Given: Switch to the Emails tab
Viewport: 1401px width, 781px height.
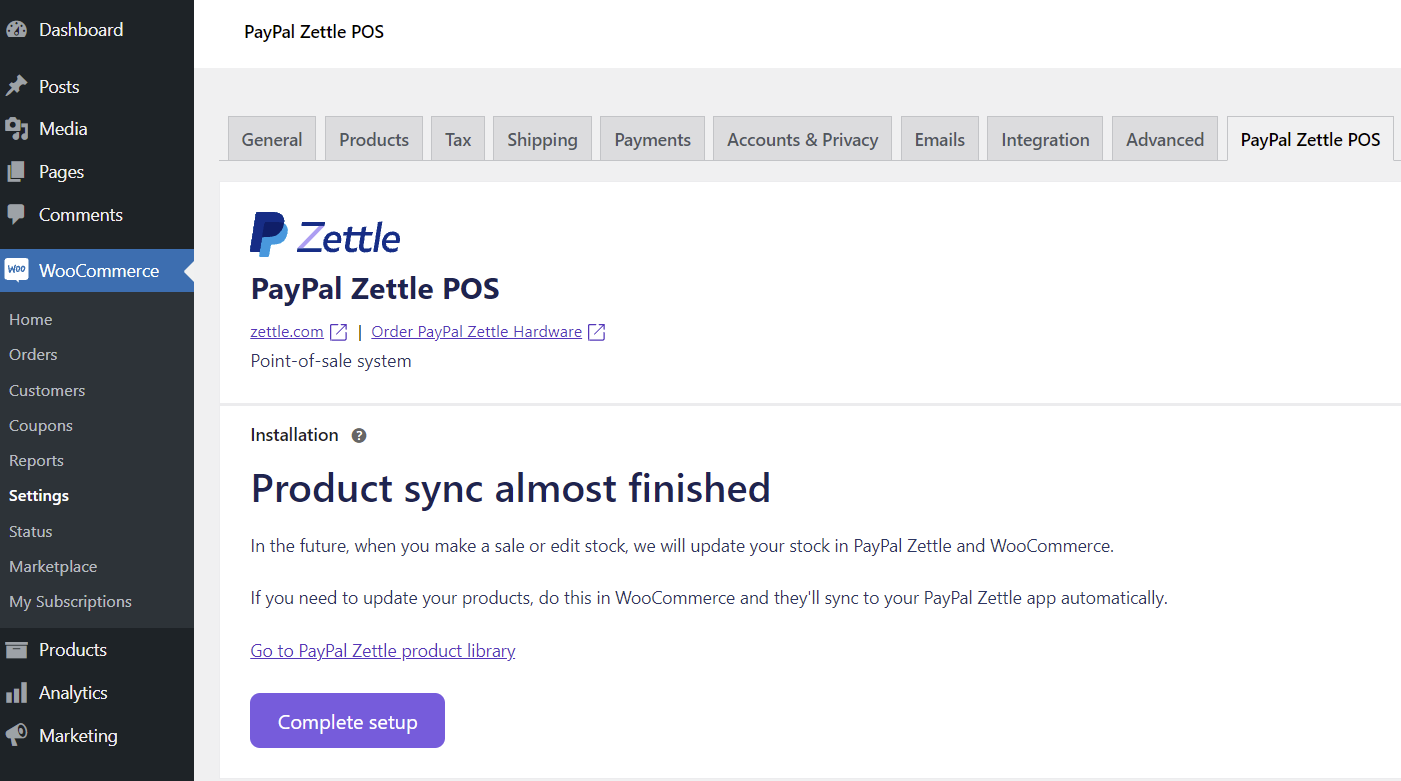Looking at the screenshot, I should (x=940, y=139).
